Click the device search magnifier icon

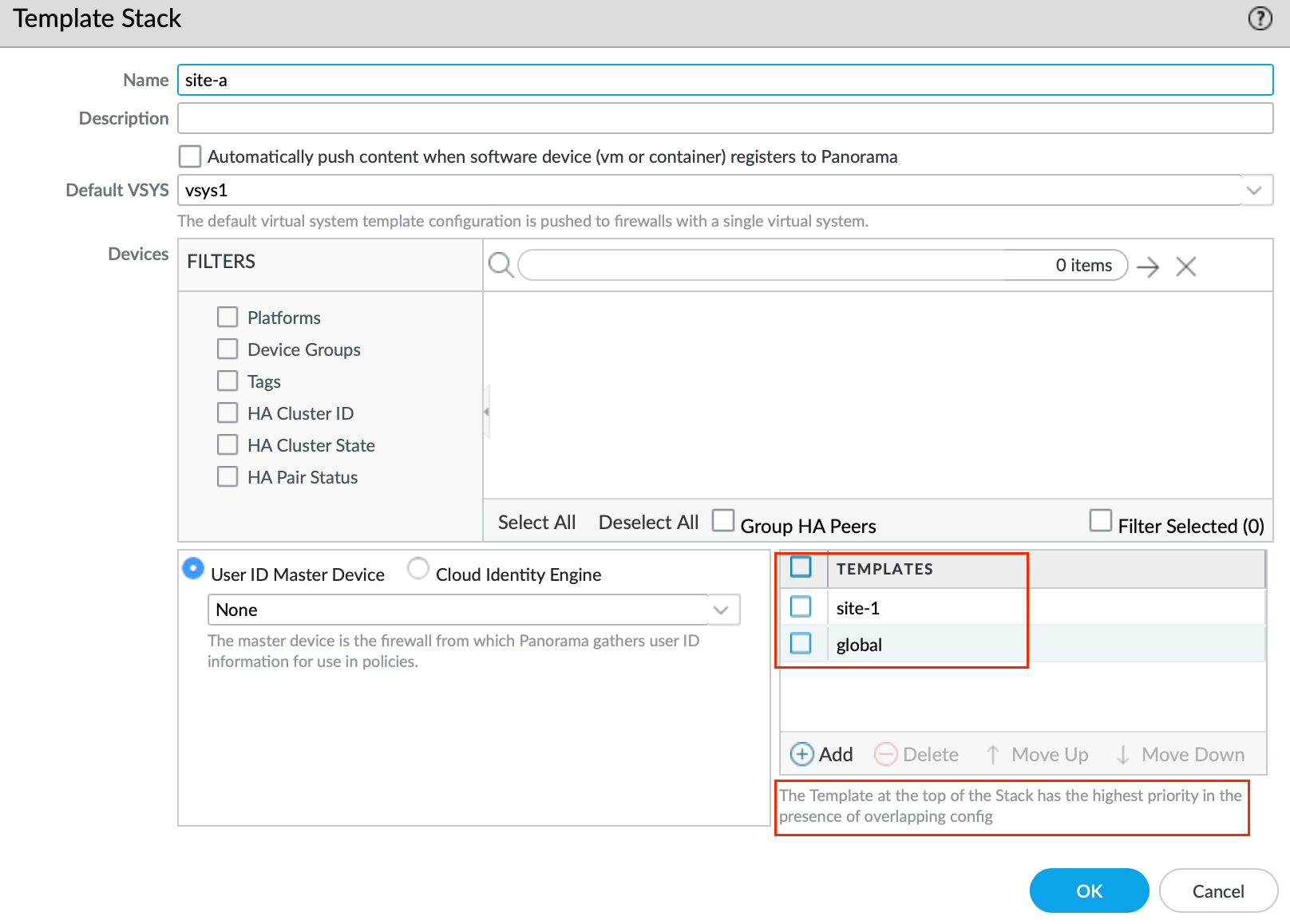pos(501,265)
